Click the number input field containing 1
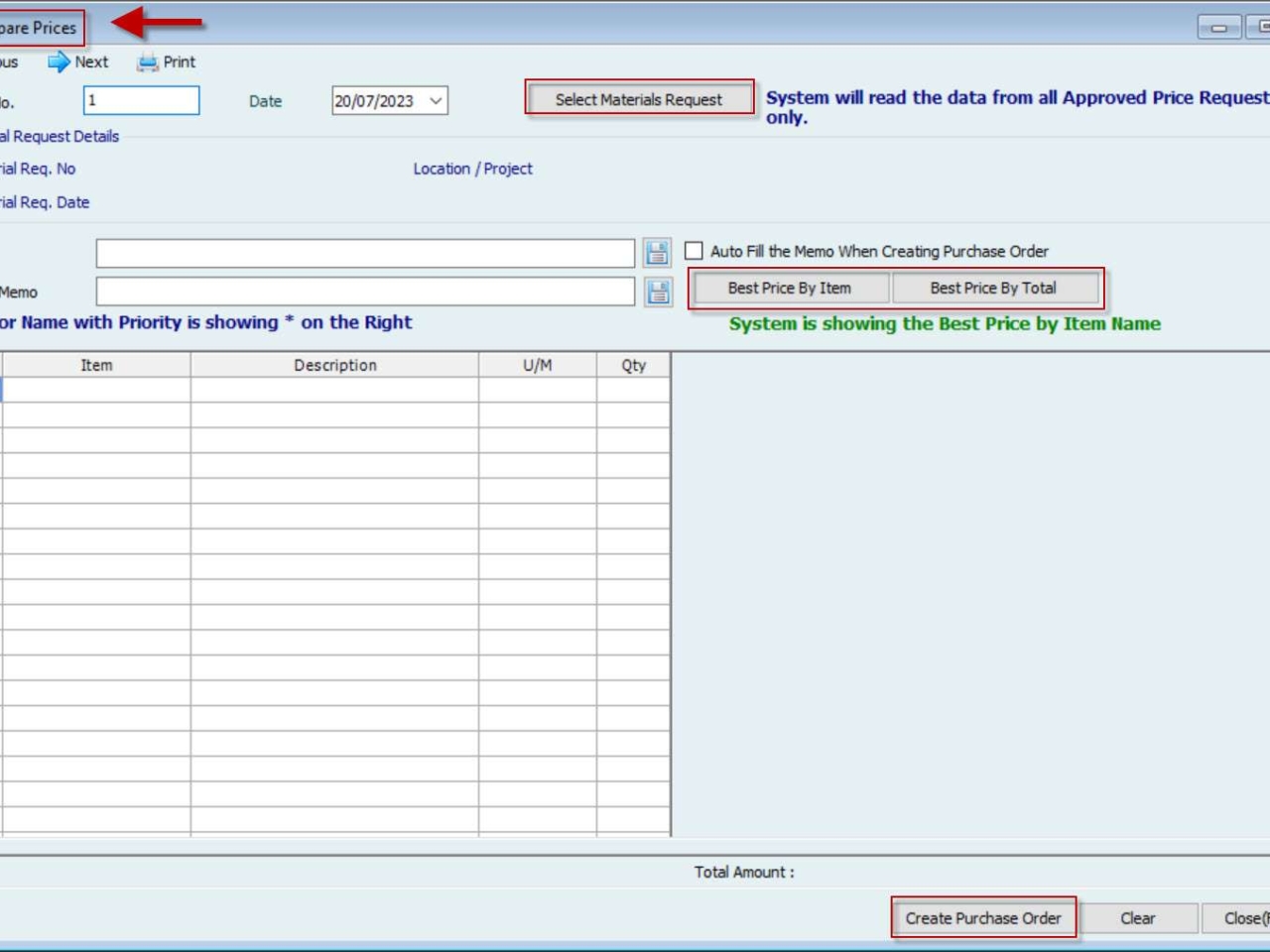Image resolution: width=1270 pixels, height=952 pixels. tap(141, 100)
